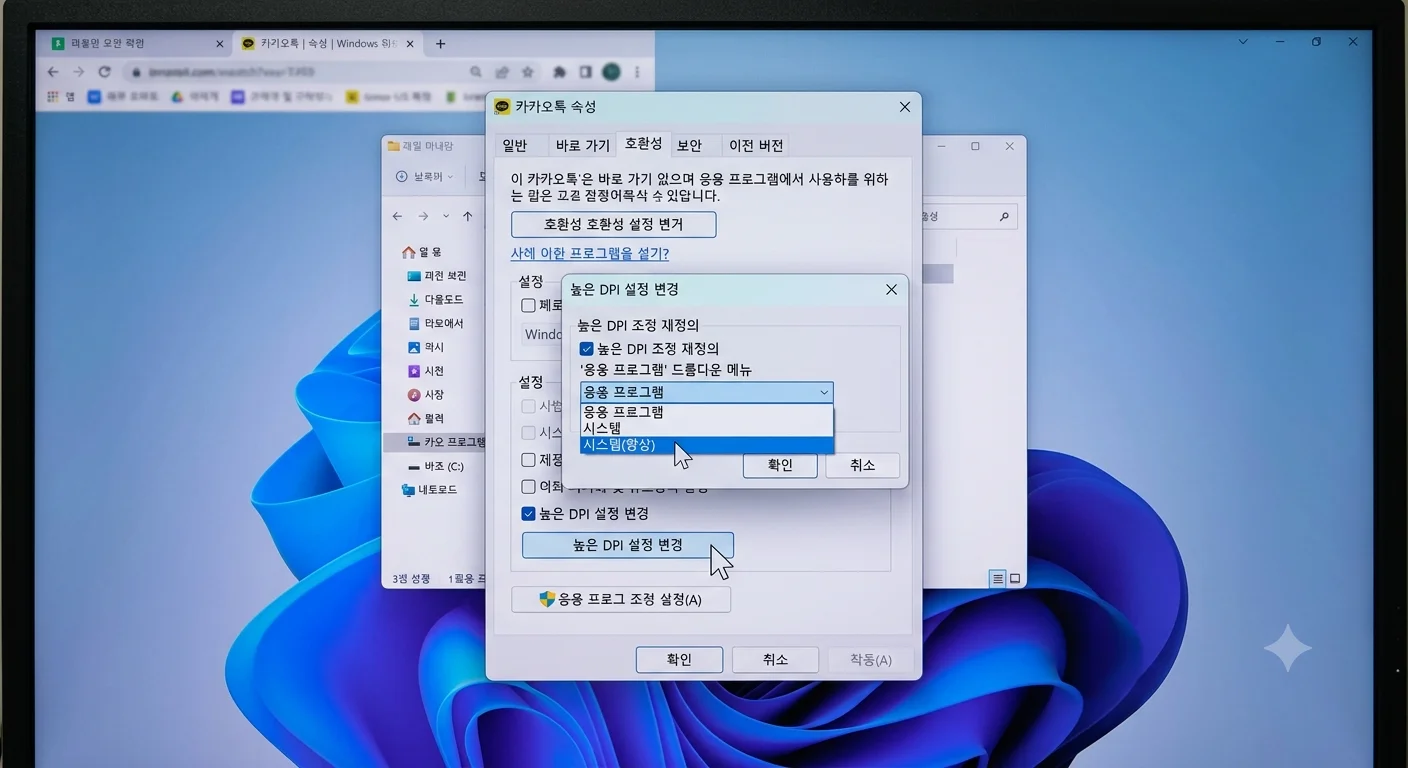Follow the 사에 이한 프로그램을 설기? link

590,254
